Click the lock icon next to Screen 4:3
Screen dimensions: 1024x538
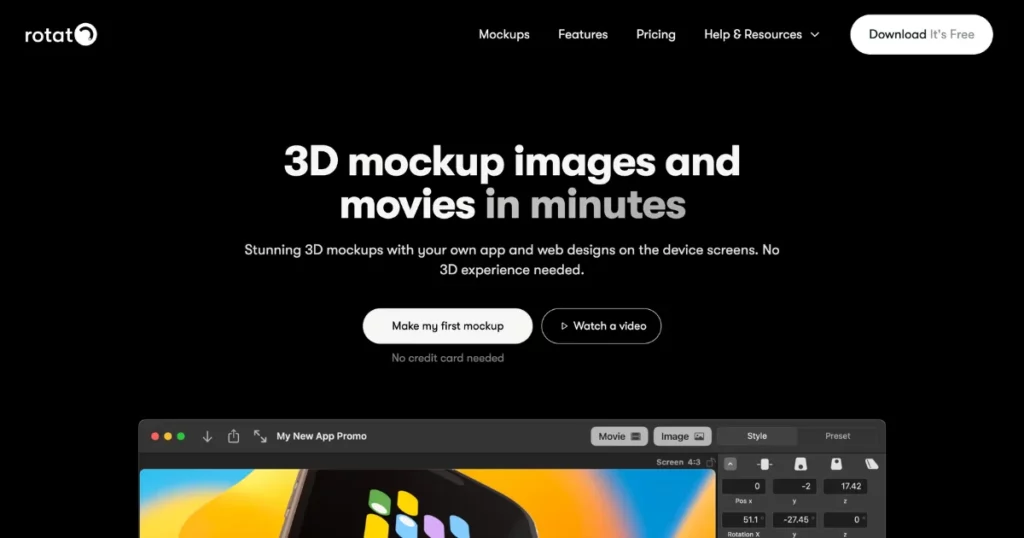pyautogui.click(x=711, y=462)
